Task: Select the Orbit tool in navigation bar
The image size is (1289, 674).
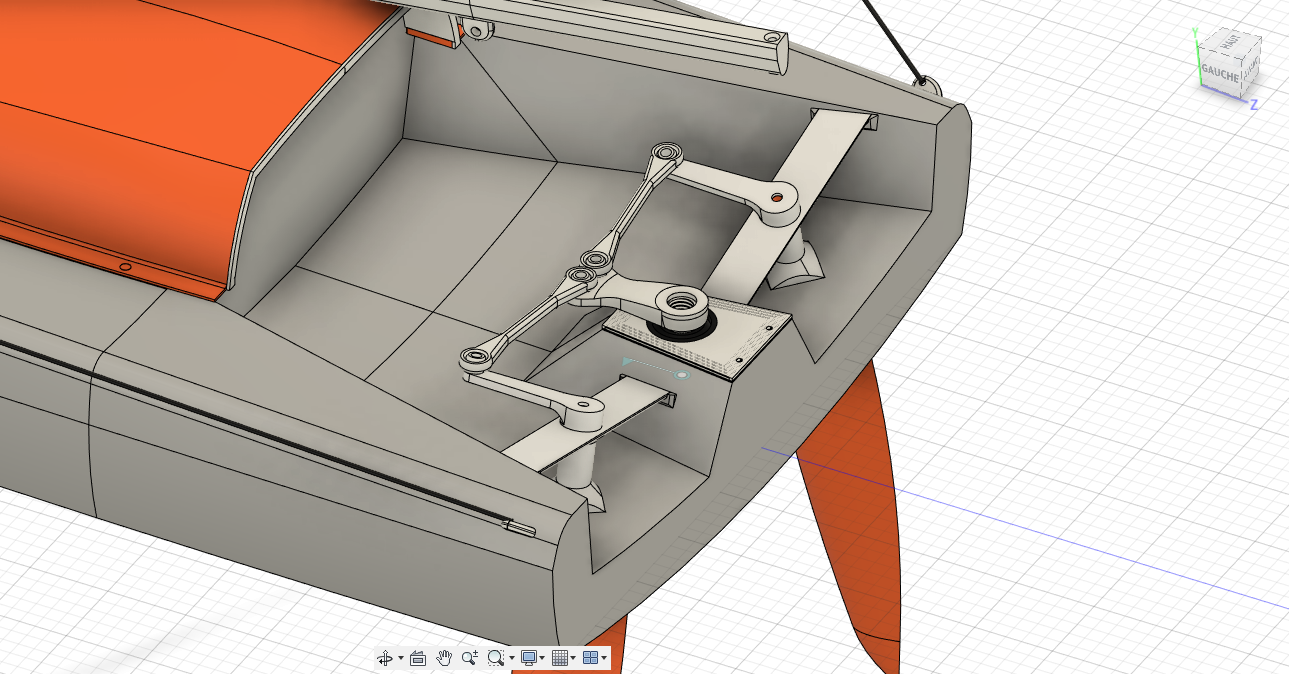Action: click(x=385, y=658)
